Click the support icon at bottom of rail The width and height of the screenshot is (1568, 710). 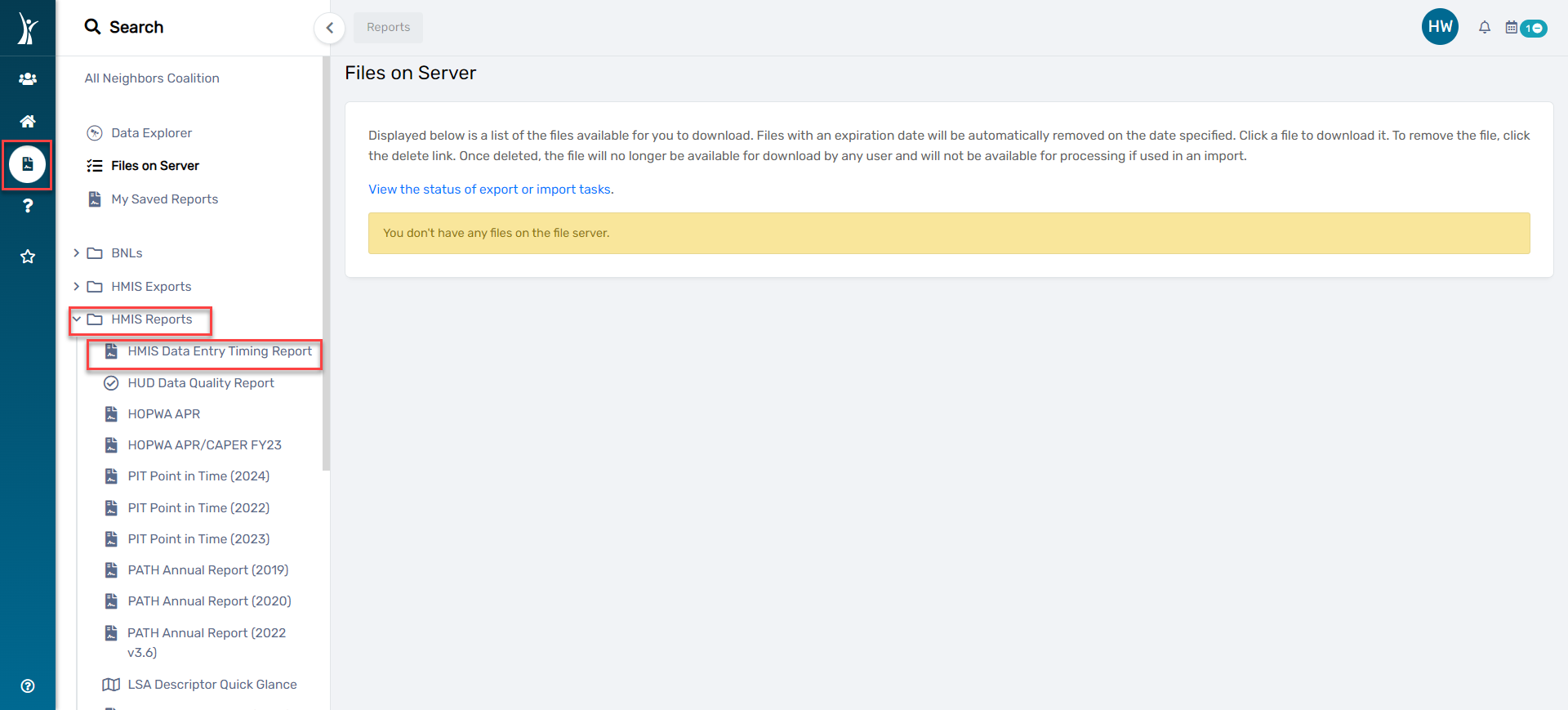point(28,685)
